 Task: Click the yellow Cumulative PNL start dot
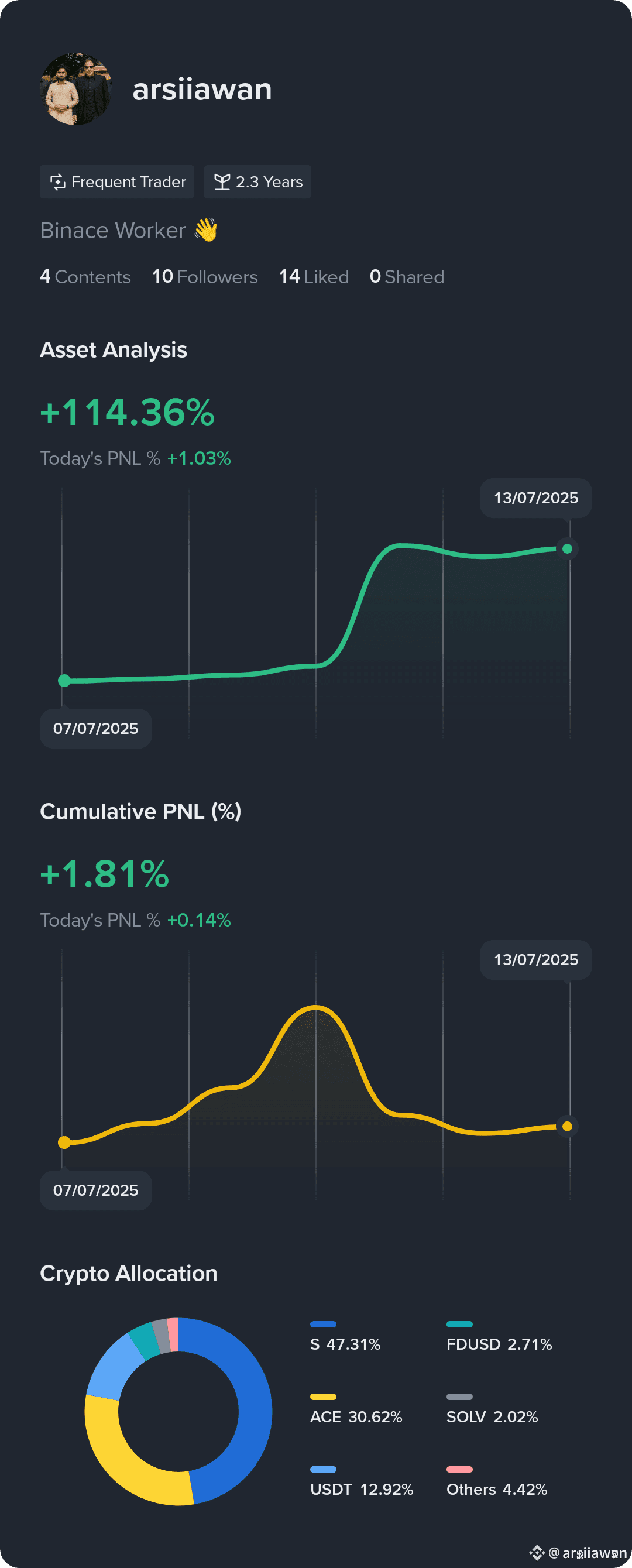coord(64,1142)
